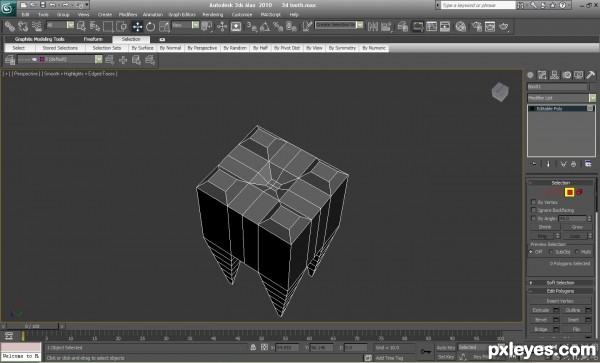The image size is (600, 363).
Task: Collapse the Selection rollout header
Action: 560,183
